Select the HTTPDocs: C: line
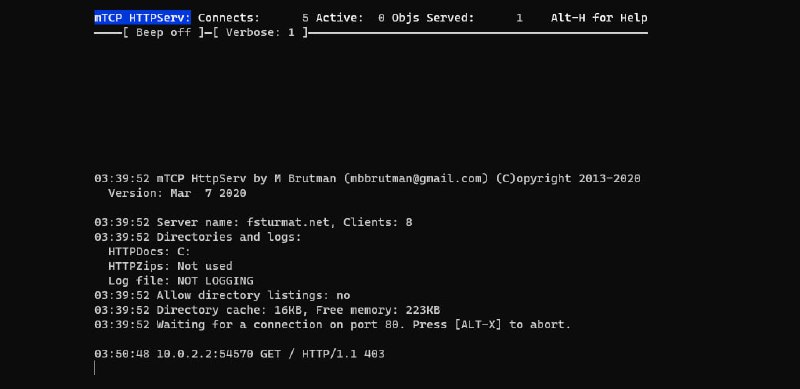The width and height of the screenshot is (800, 389). [149, 252]
